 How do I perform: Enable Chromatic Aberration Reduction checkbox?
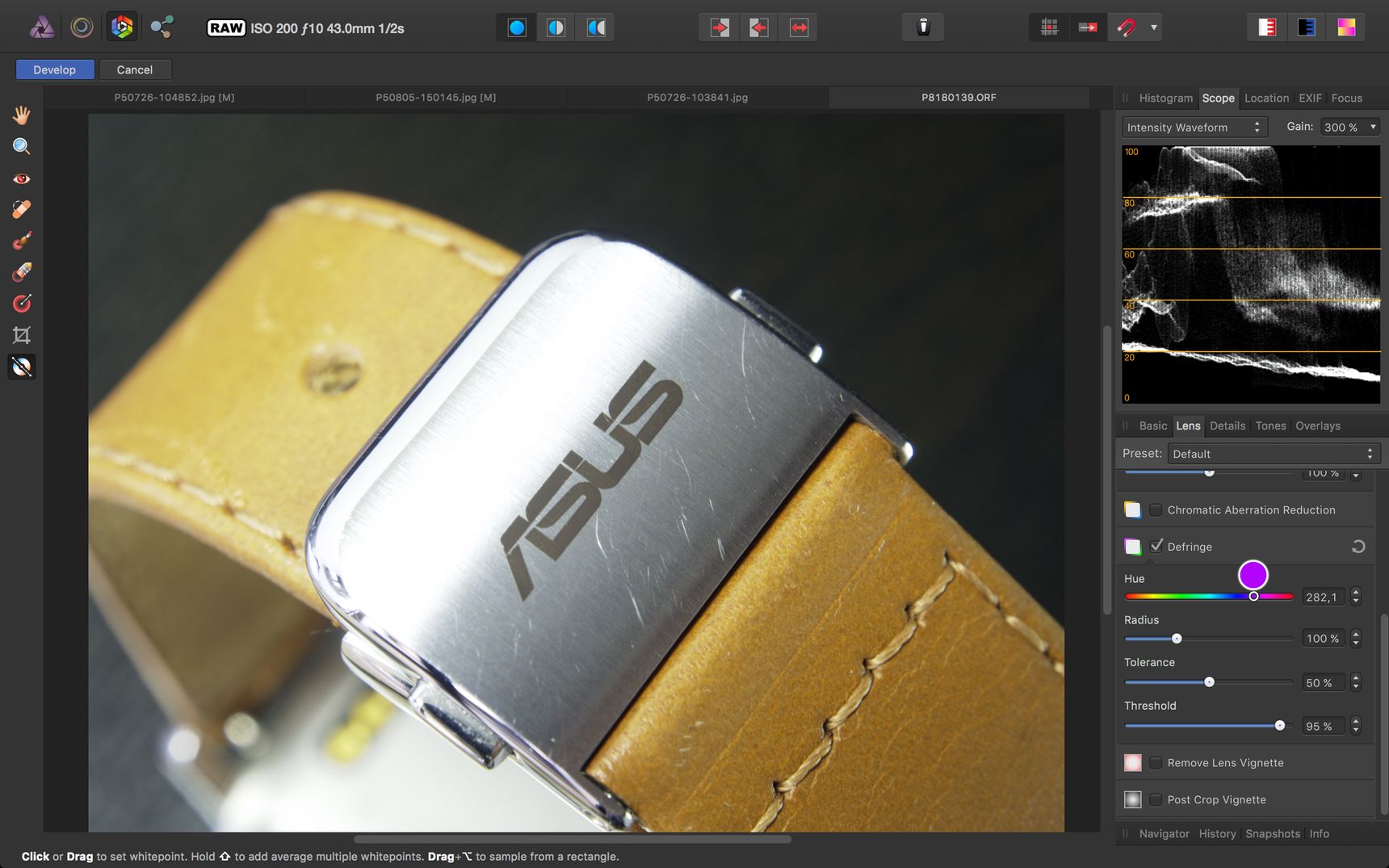click(x=1156, y=510)
